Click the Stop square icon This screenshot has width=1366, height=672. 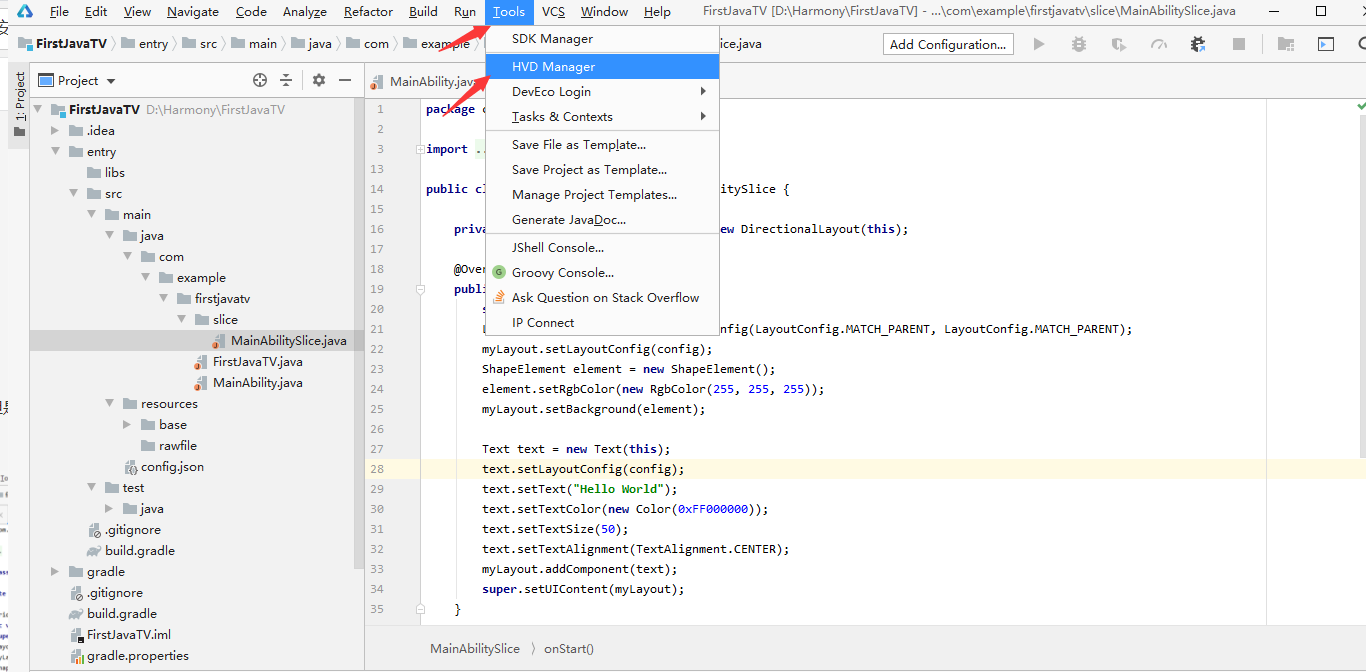pyautogui.click(x=1239, y=44)
